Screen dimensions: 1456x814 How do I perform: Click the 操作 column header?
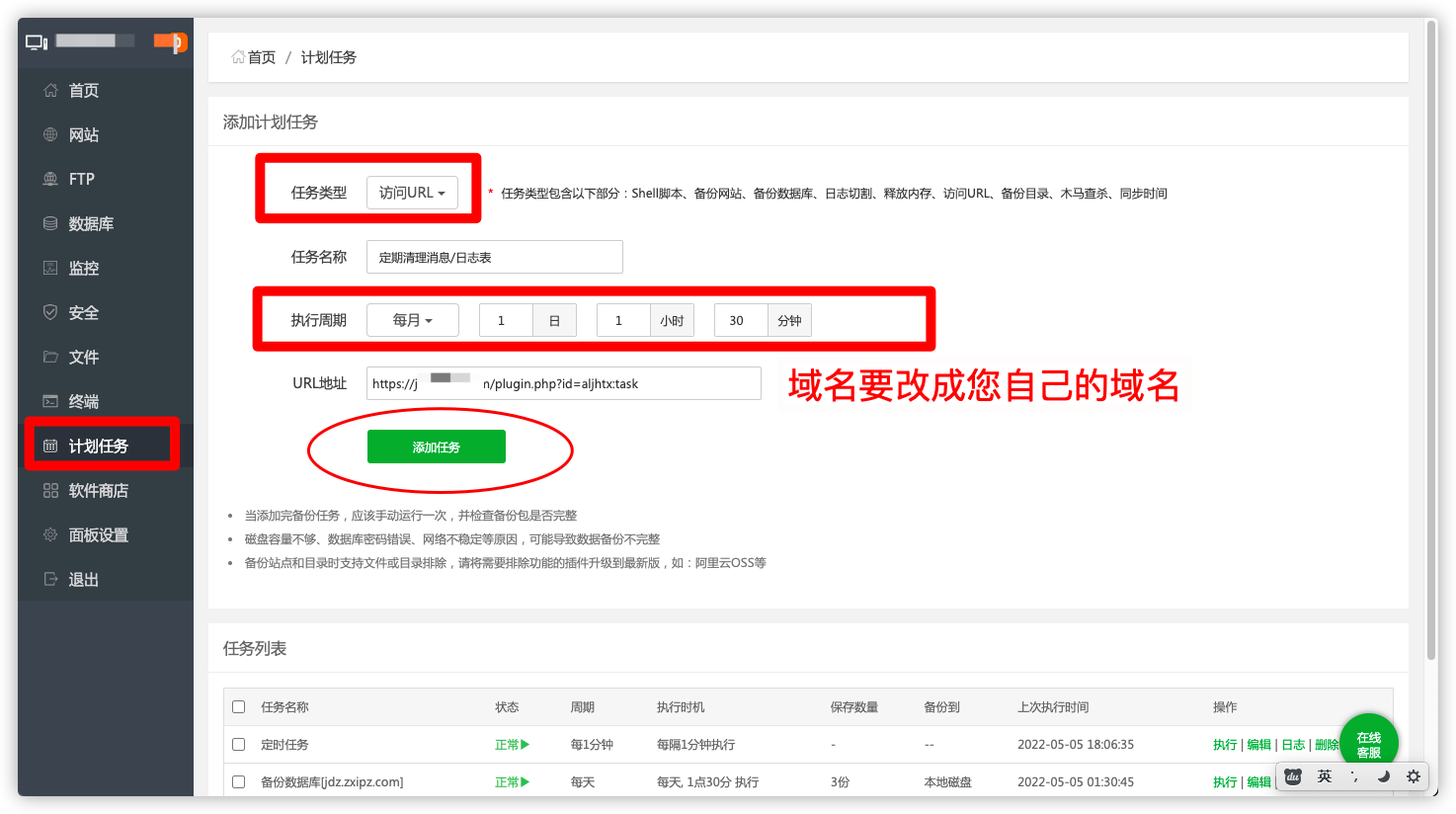click(x=1225, y=707)
